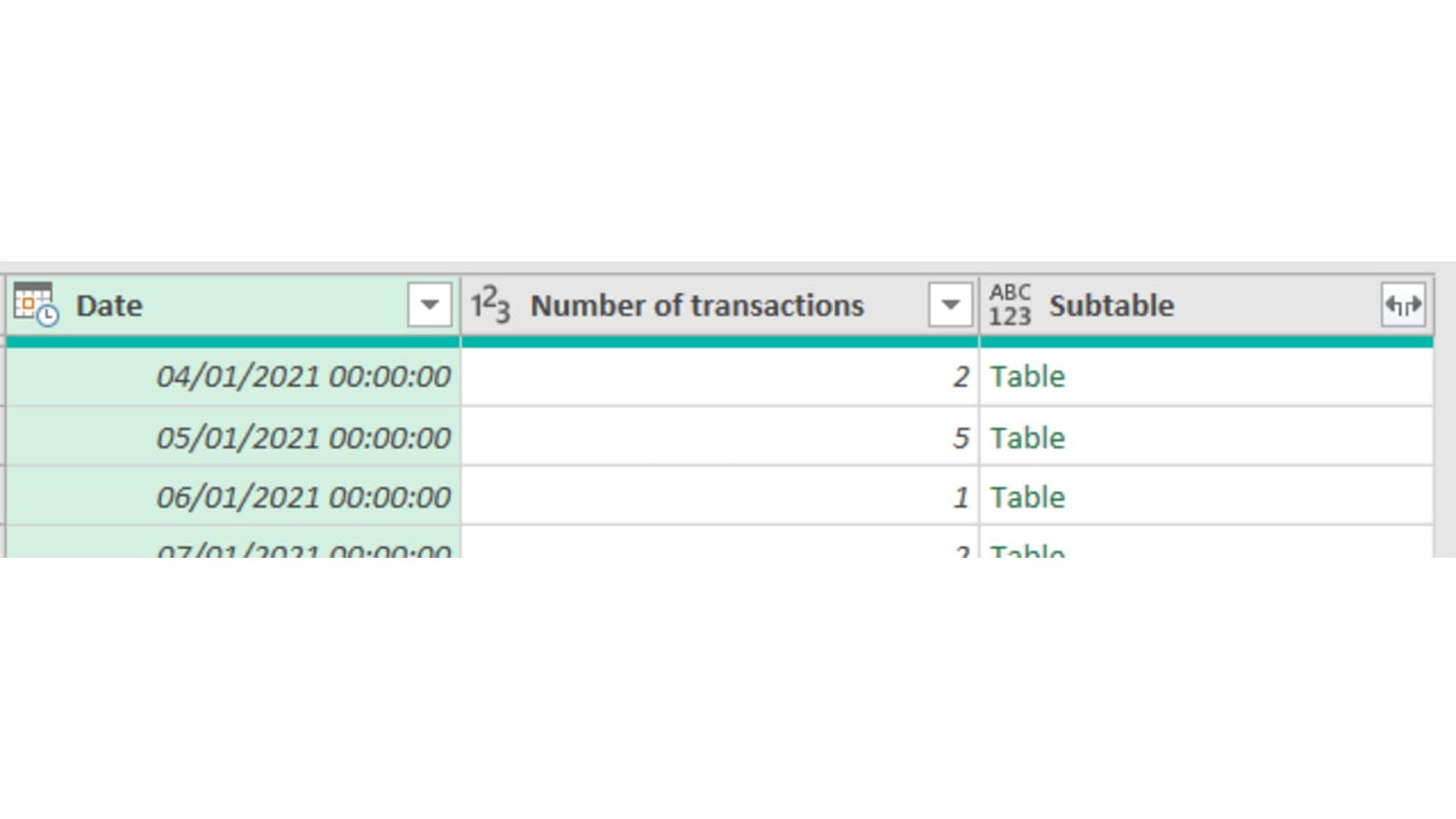Click the whole number type icon beside Number of transactions
The height and width of the screenshot is (819, 1456).
490,305
